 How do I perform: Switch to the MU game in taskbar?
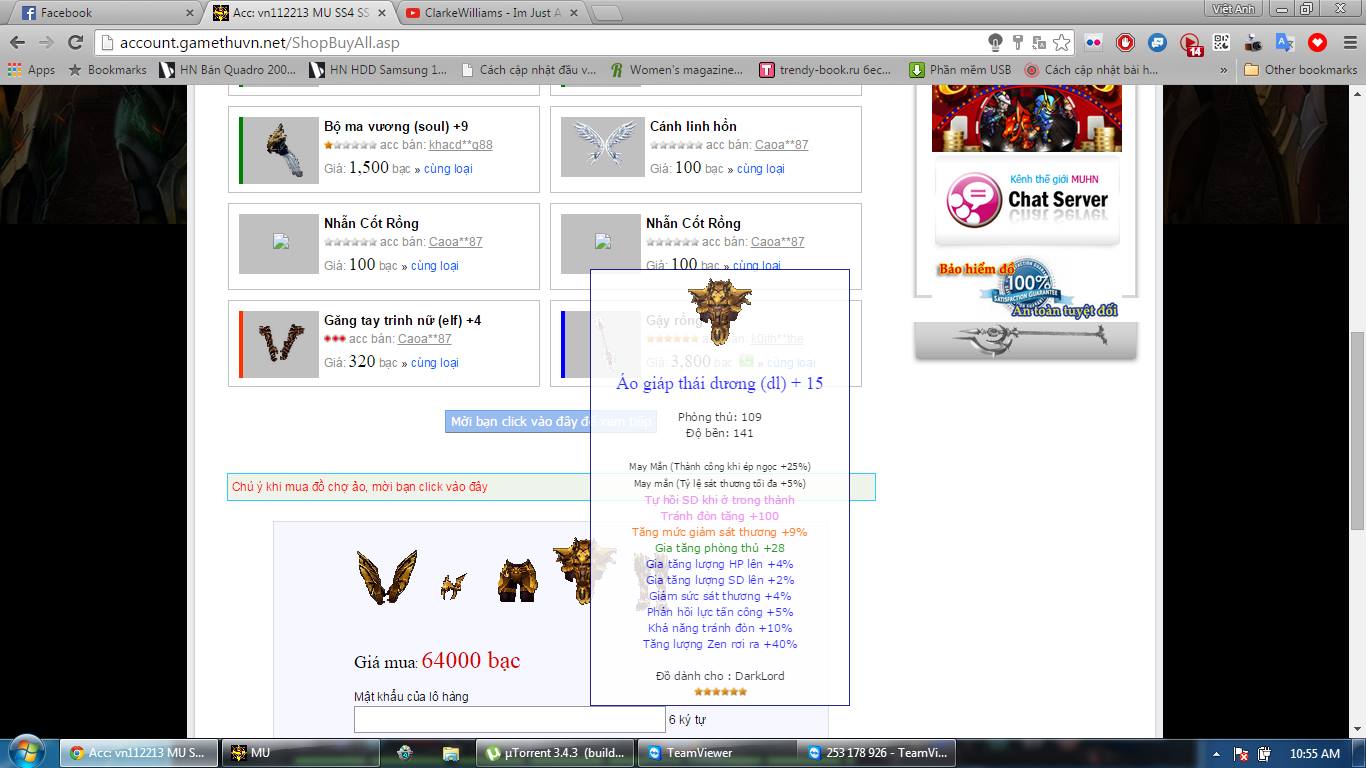(303, 753)
